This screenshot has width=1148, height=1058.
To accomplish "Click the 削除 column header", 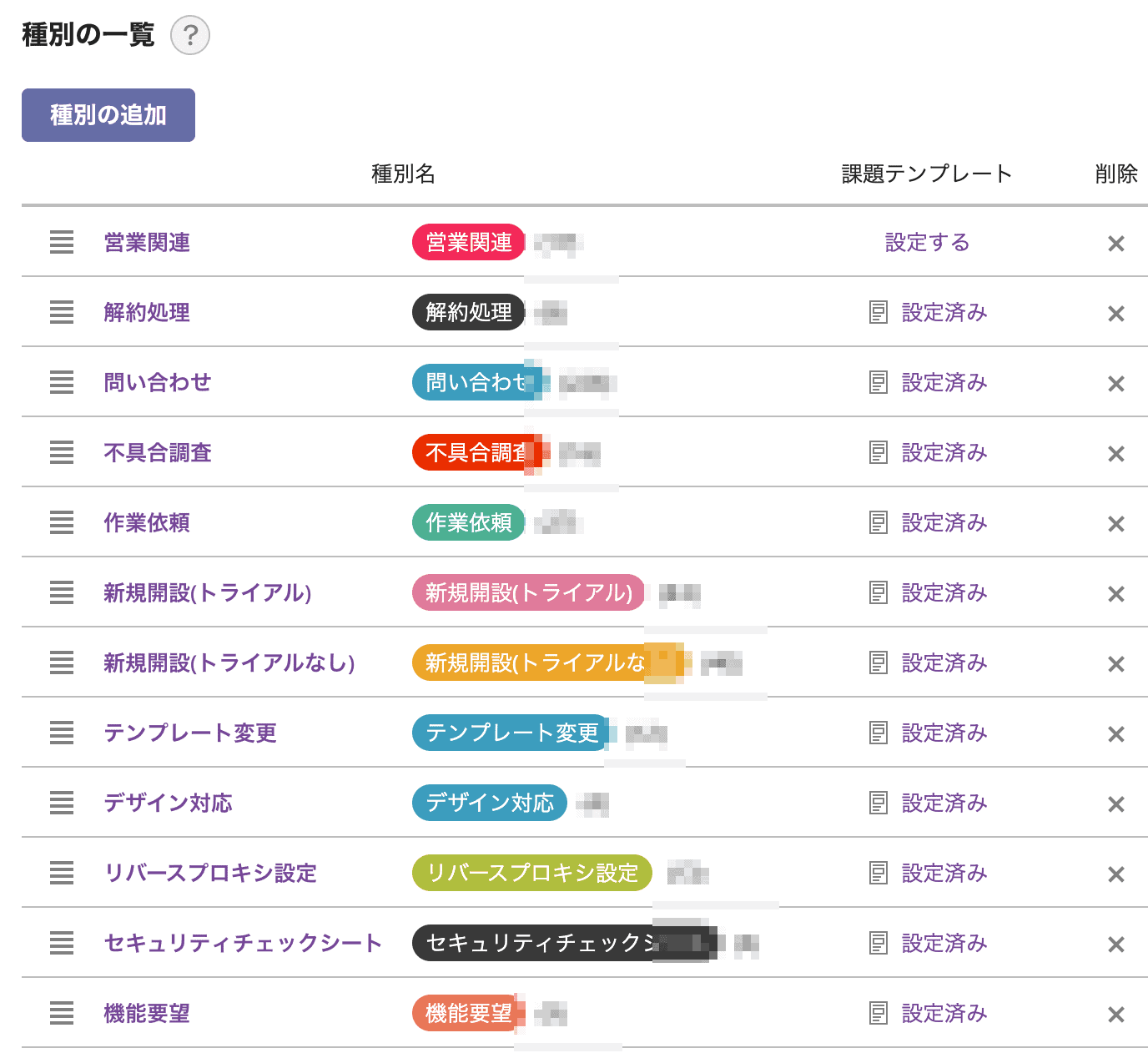I will pos(1116,174).
